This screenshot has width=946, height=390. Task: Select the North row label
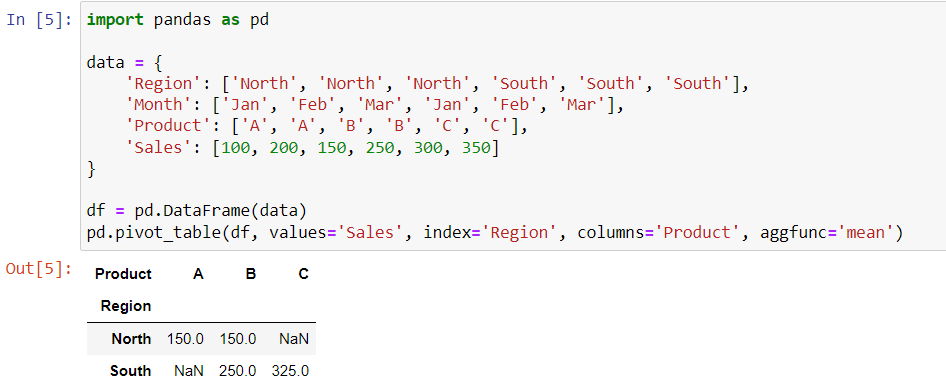(x=131, y=339)
